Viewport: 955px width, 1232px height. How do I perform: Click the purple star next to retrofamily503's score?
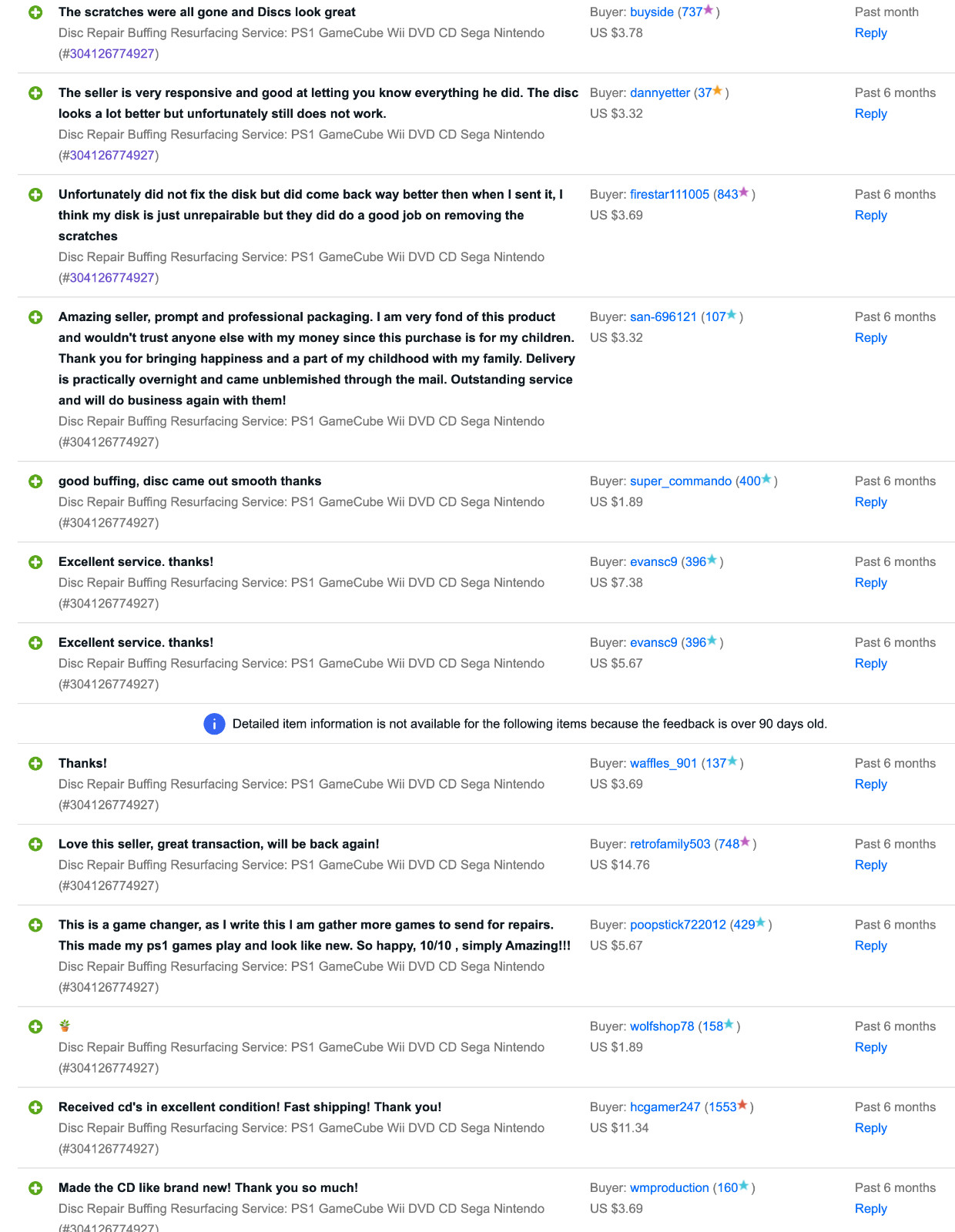tap(745, 842)
